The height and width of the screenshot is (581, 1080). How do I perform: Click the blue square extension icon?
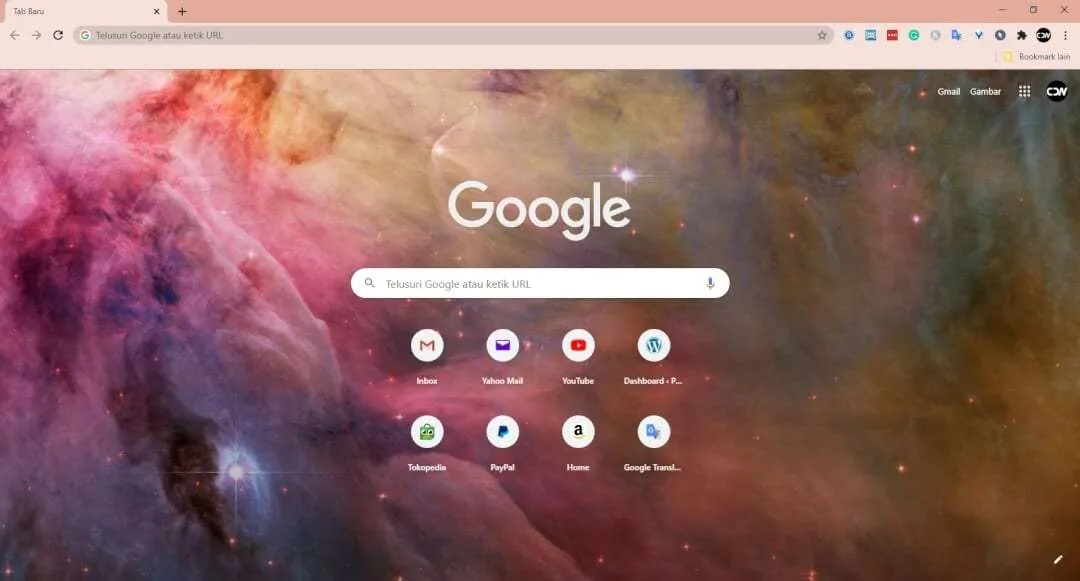(871, 35)
